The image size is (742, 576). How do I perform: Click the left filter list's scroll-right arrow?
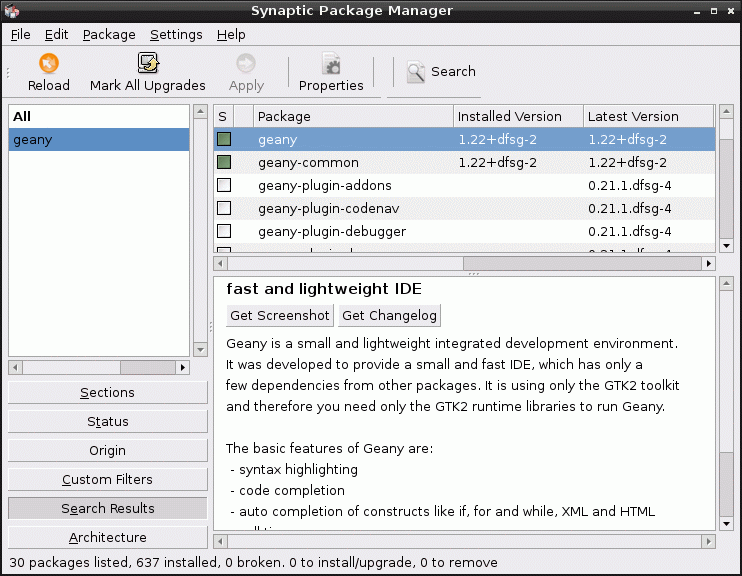tap(183, 367)
